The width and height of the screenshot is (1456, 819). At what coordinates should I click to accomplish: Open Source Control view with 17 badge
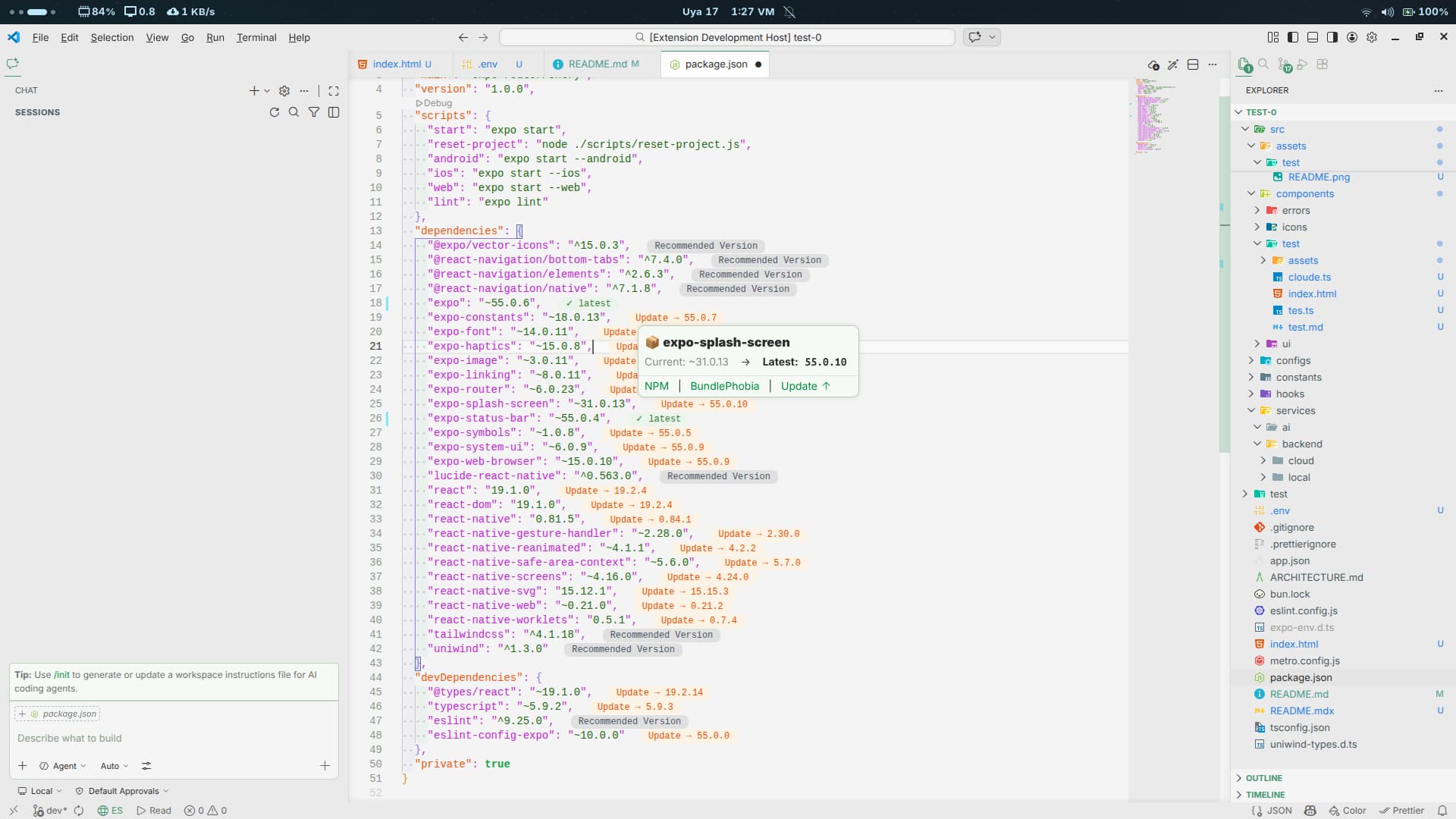pyautogui.click(x=1283, y=65)
